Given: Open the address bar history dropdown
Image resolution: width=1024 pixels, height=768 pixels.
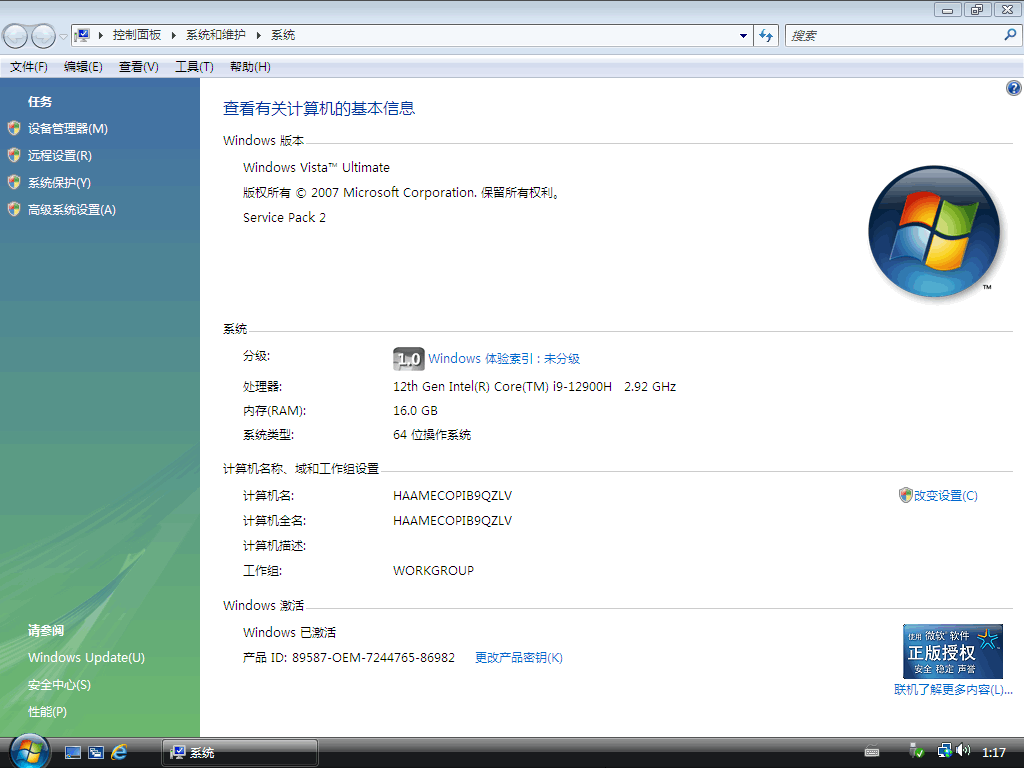Looking at the screenshot, I should 743,36.
